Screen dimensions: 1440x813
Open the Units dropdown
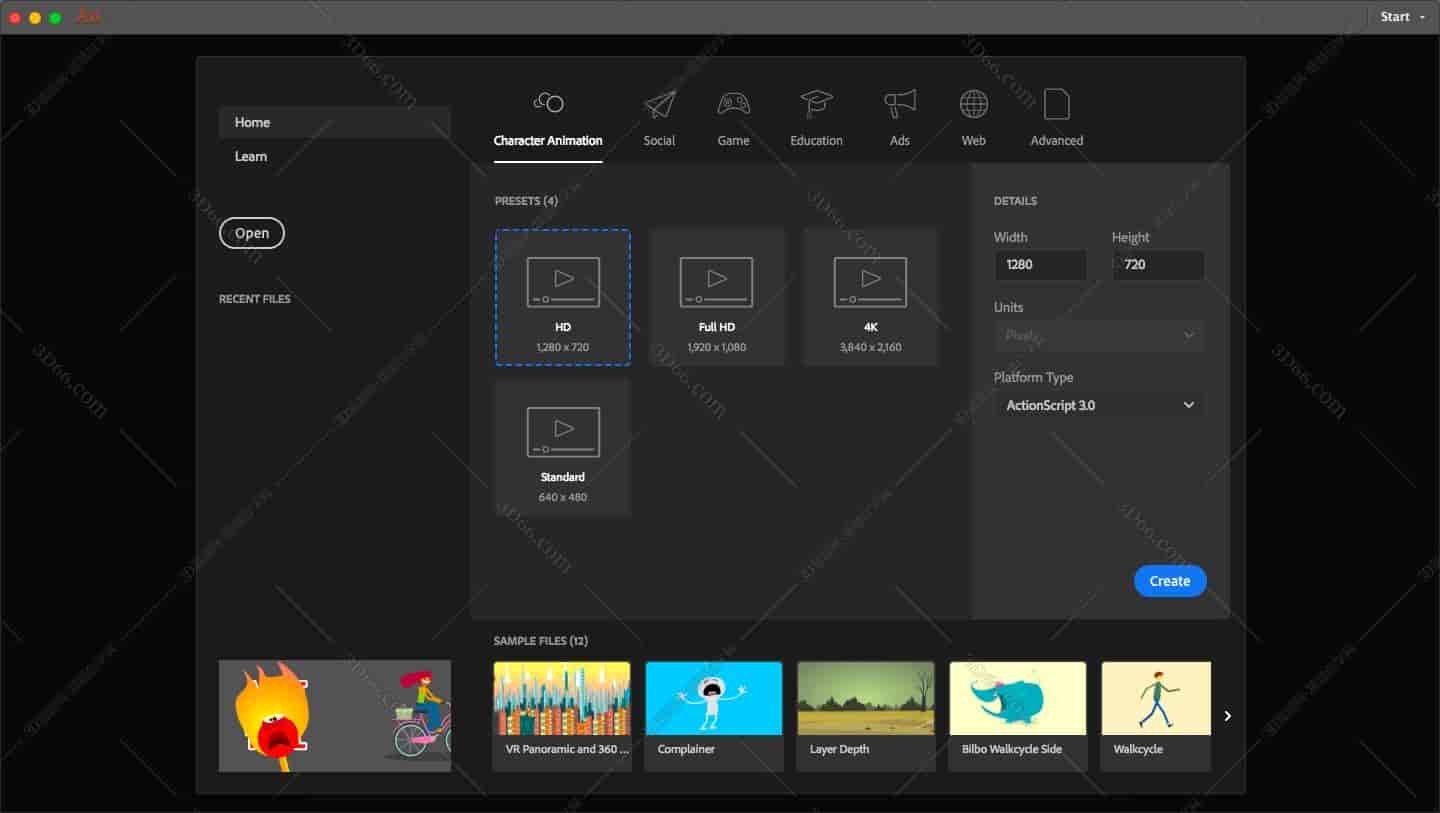click(1098, 336)
